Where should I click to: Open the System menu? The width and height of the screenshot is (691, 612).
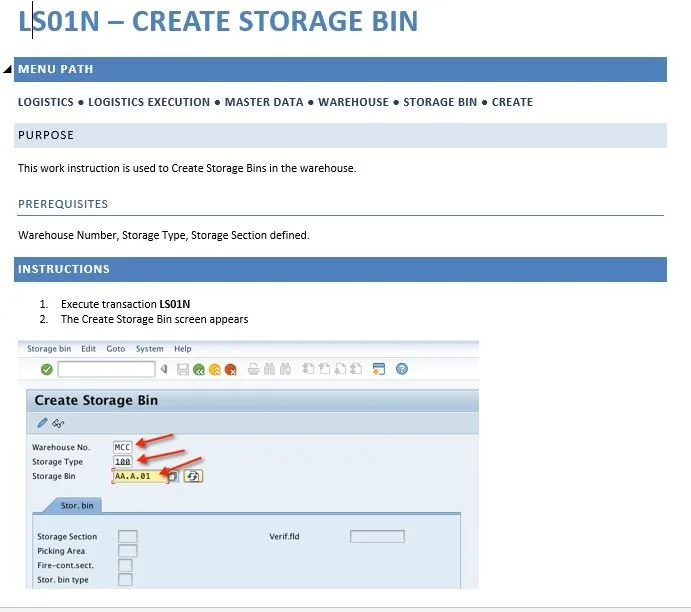(x=149, y=349)
